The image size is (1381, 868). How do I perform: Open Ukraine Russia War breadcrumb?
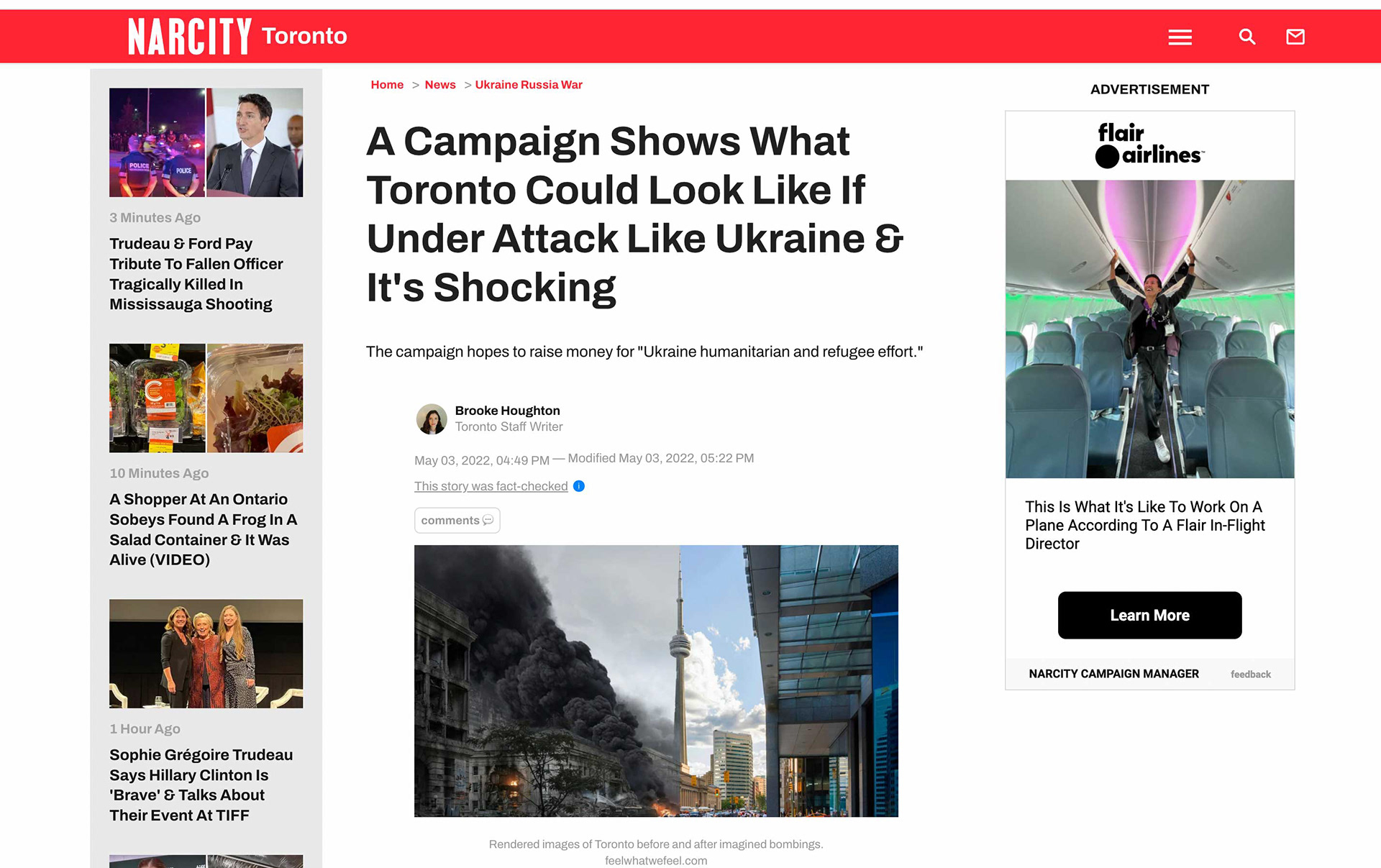point(529,85)
